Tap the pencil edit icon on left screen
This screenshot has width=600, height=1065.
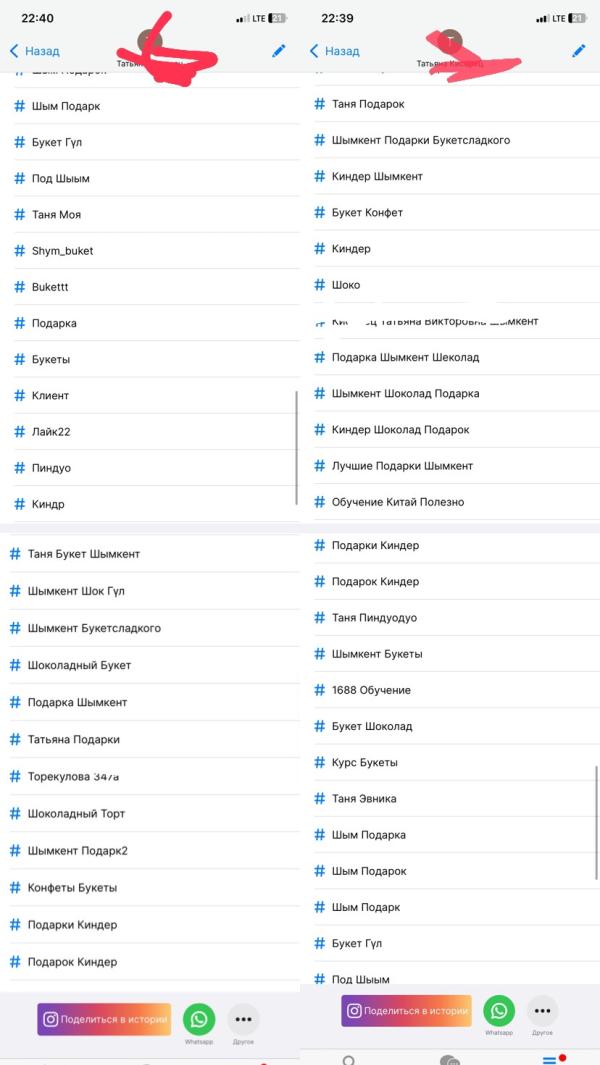[x=278, y=50]
